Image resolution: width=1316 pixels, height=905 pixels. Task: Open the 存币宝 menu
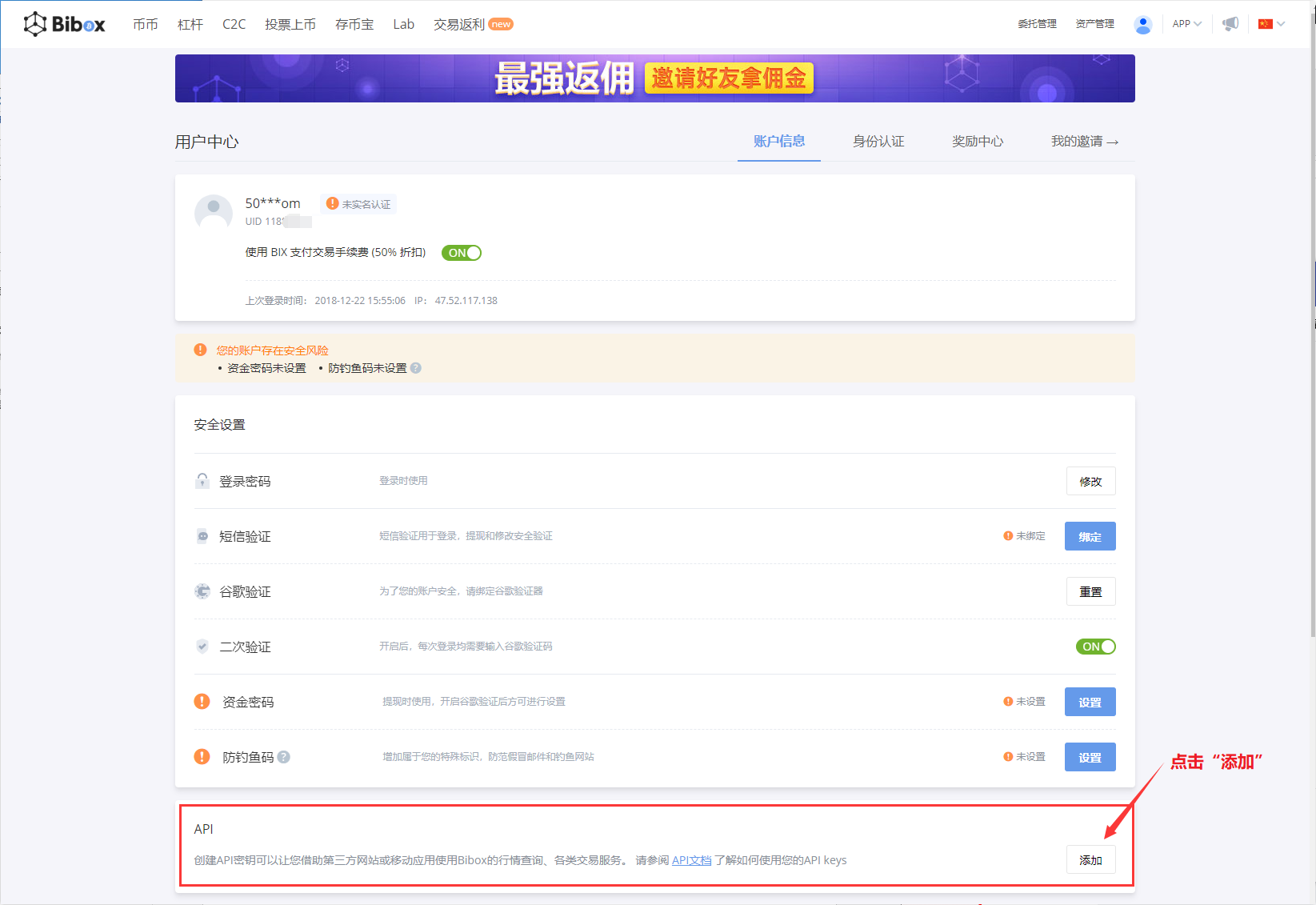(354, 25)
